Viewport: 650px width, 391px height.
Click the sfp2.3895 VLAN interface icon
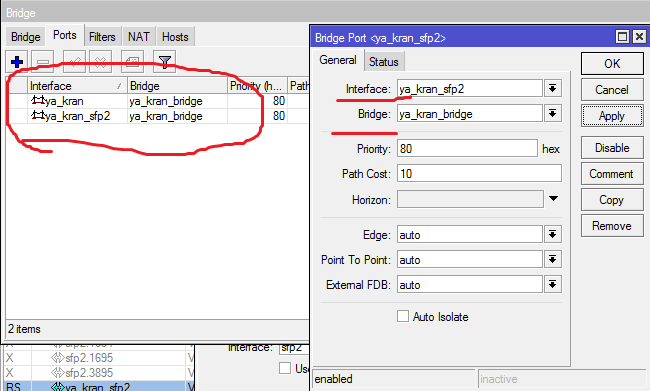[58, 372]
